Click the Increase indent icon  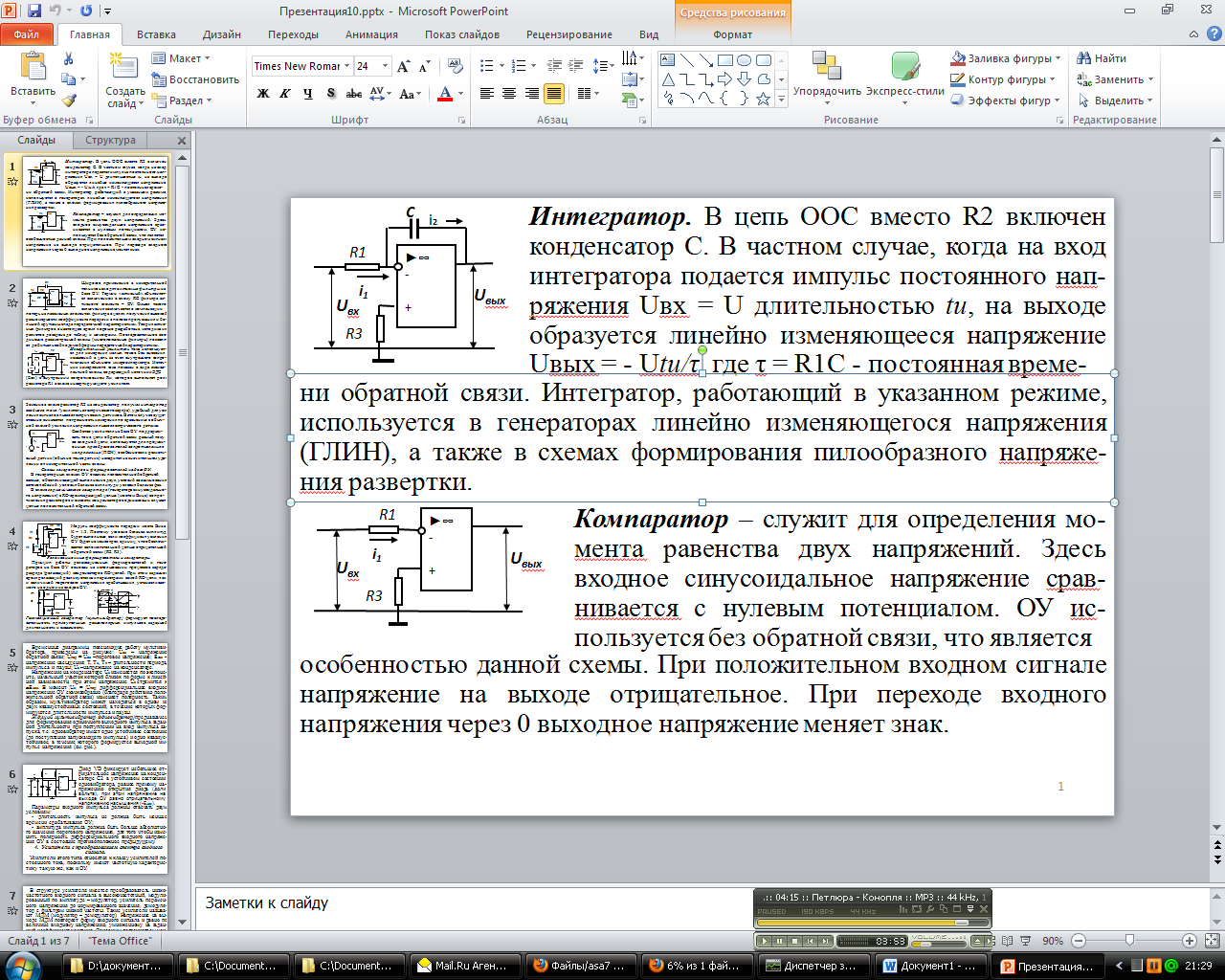pos(576,66)
